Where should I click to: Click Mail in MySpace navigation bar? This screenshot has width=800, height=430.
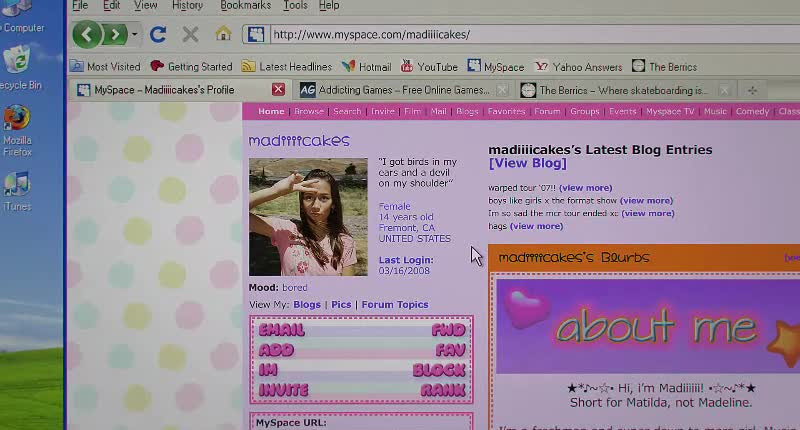tap(438, 111)
